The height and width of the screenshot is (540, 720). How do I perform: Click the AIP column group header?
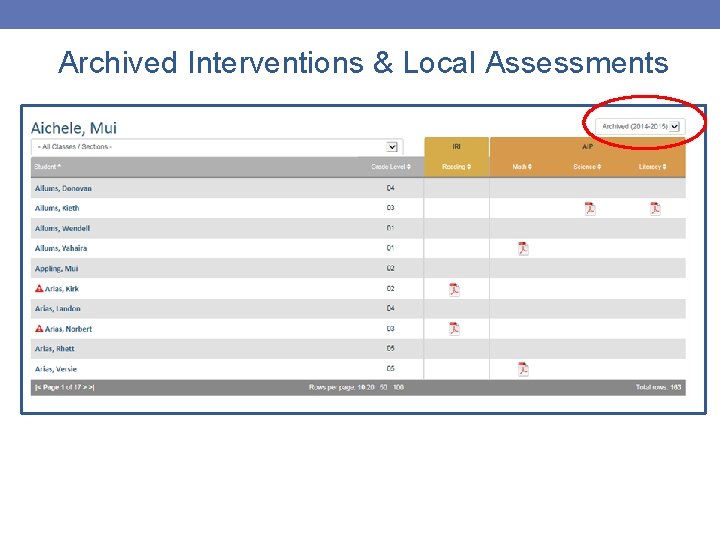tap(587, 146)
